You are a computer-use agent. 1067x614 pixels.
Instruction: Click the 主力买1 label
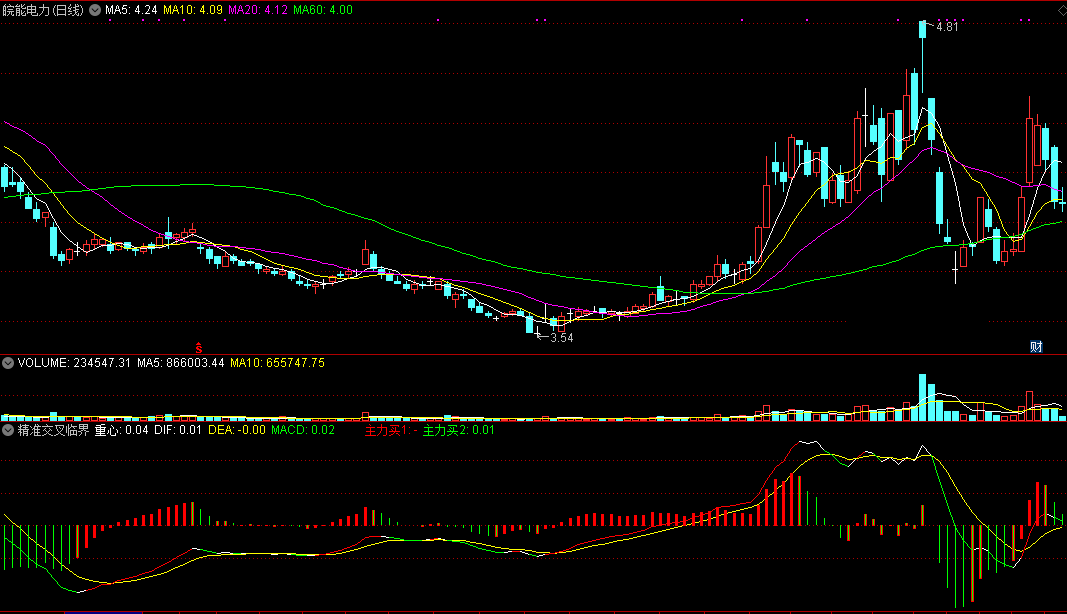click(x=391, y=430)
